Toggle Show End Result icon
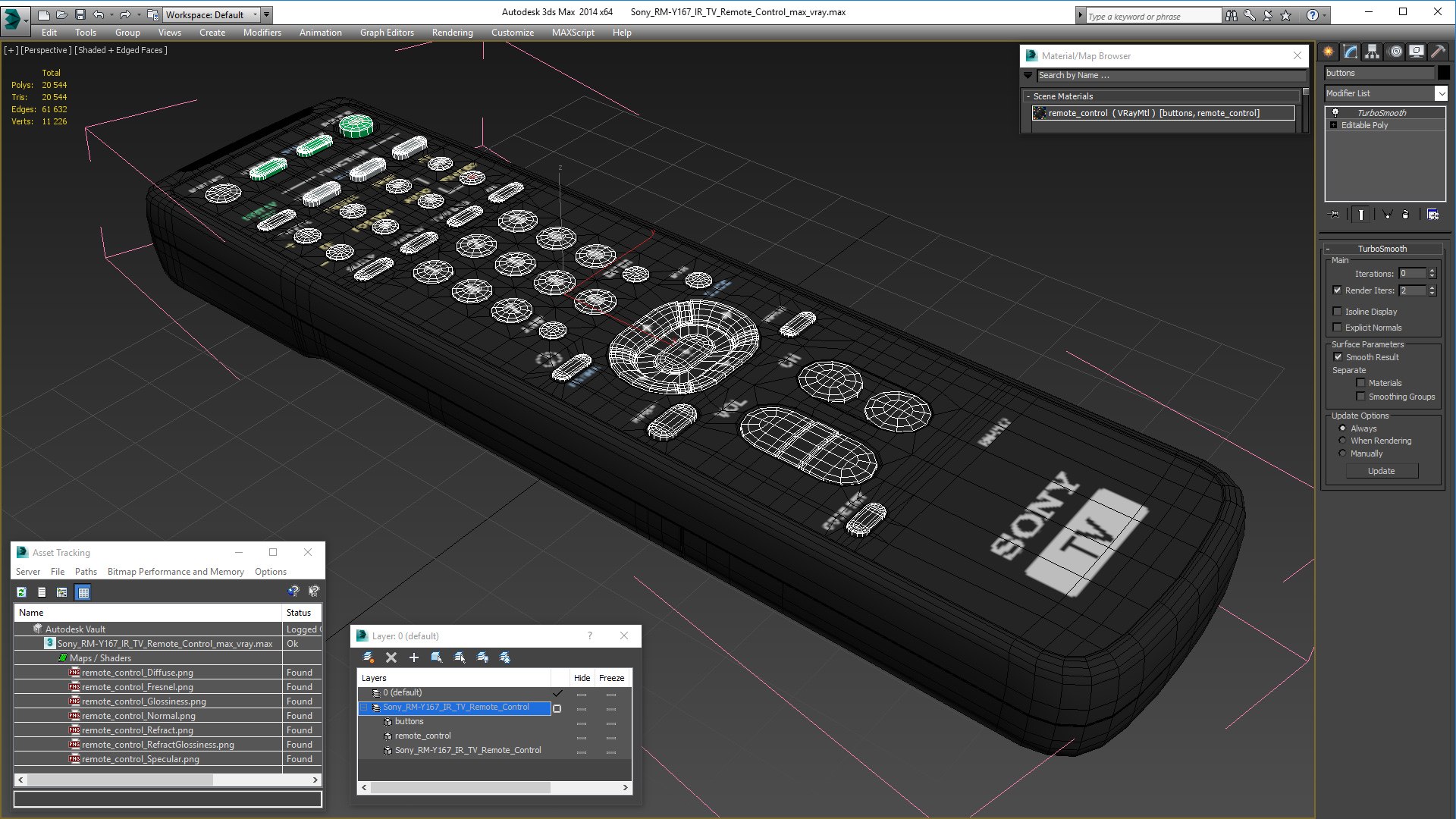This screenshot has width=1456, height=819. tap(1361, 215)
